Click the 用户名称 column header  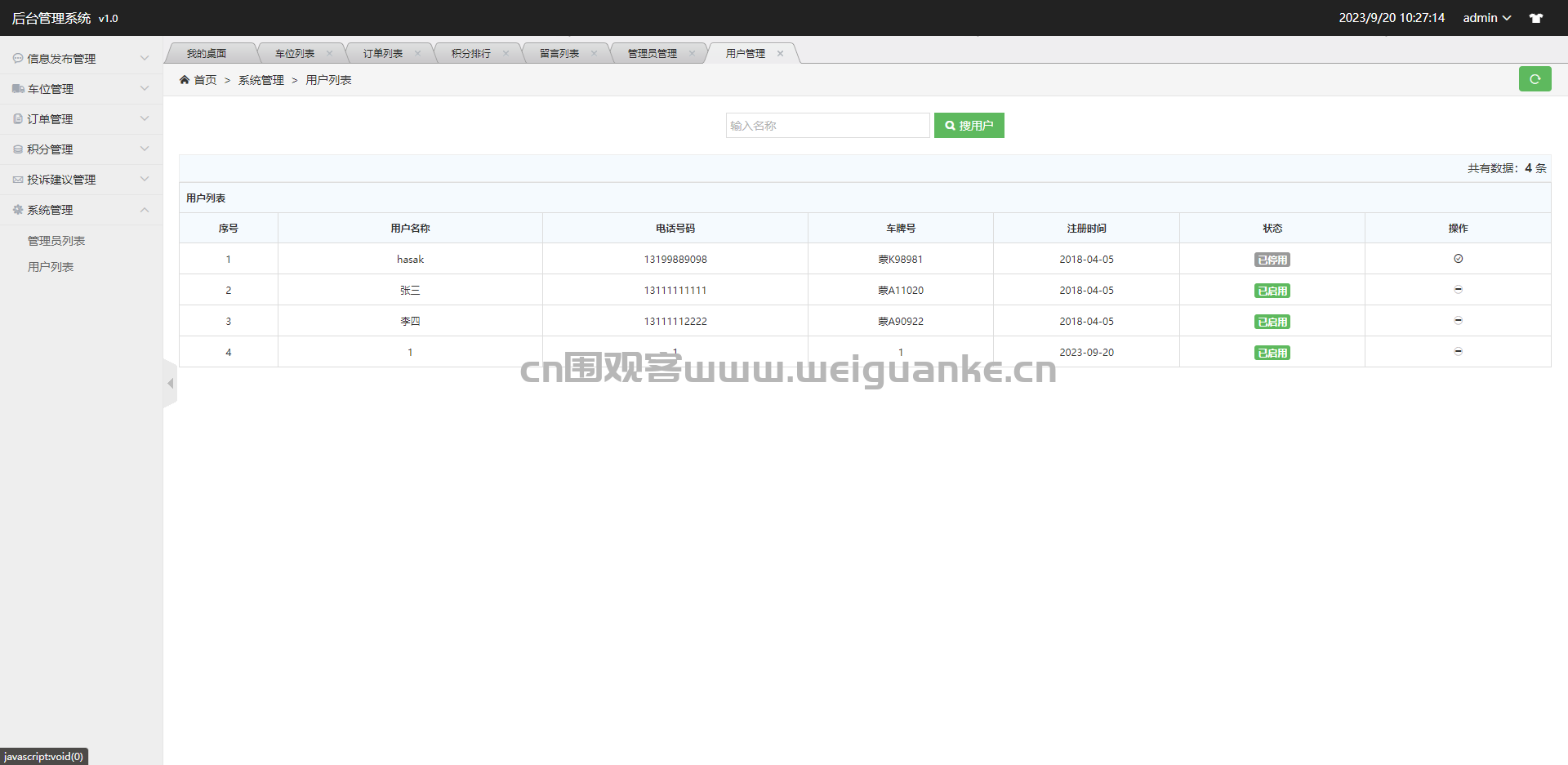click(410, 228)
